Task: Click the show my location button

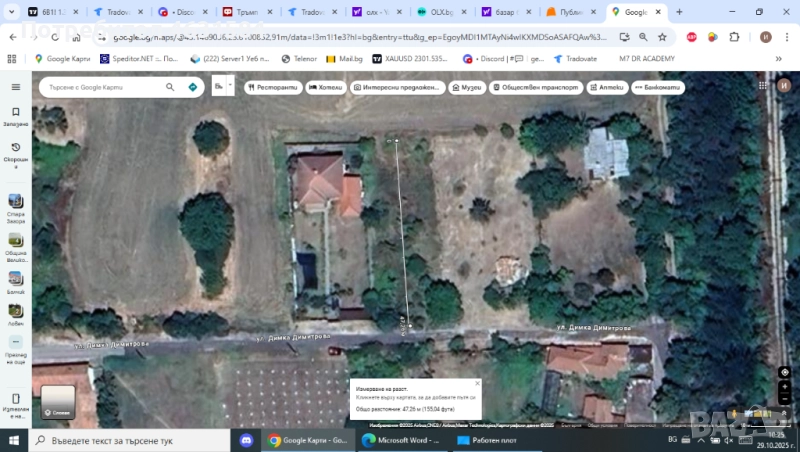Action: 784,372
